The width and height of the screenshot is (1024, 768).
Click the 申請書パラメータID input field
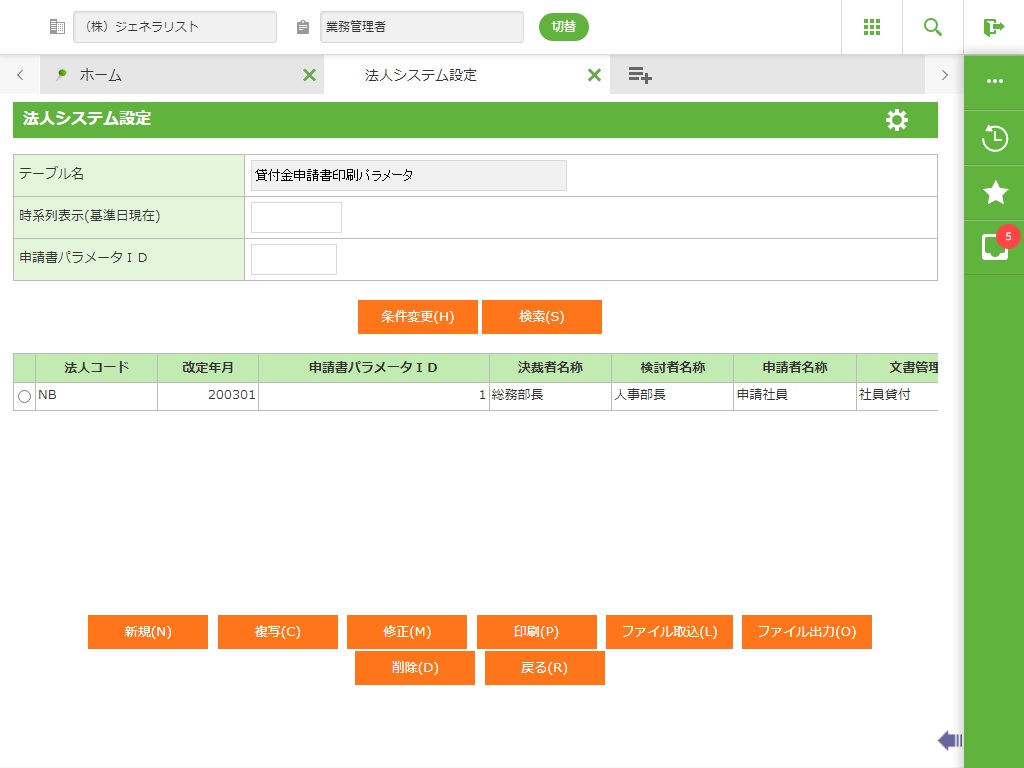pos(294,259)
